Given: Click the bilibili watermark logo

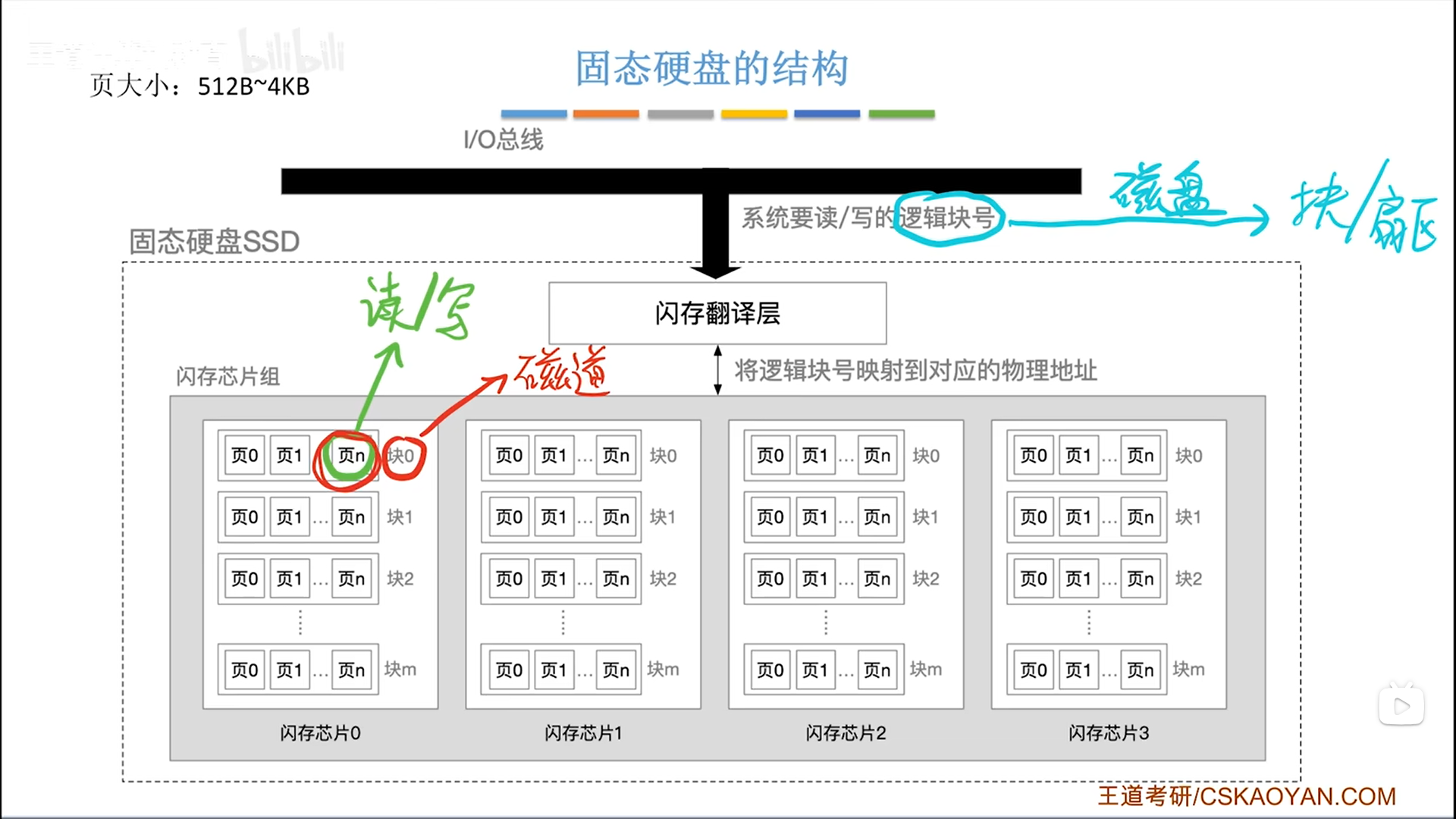Looking at the screenshot, I should click(x=291, y=52).
